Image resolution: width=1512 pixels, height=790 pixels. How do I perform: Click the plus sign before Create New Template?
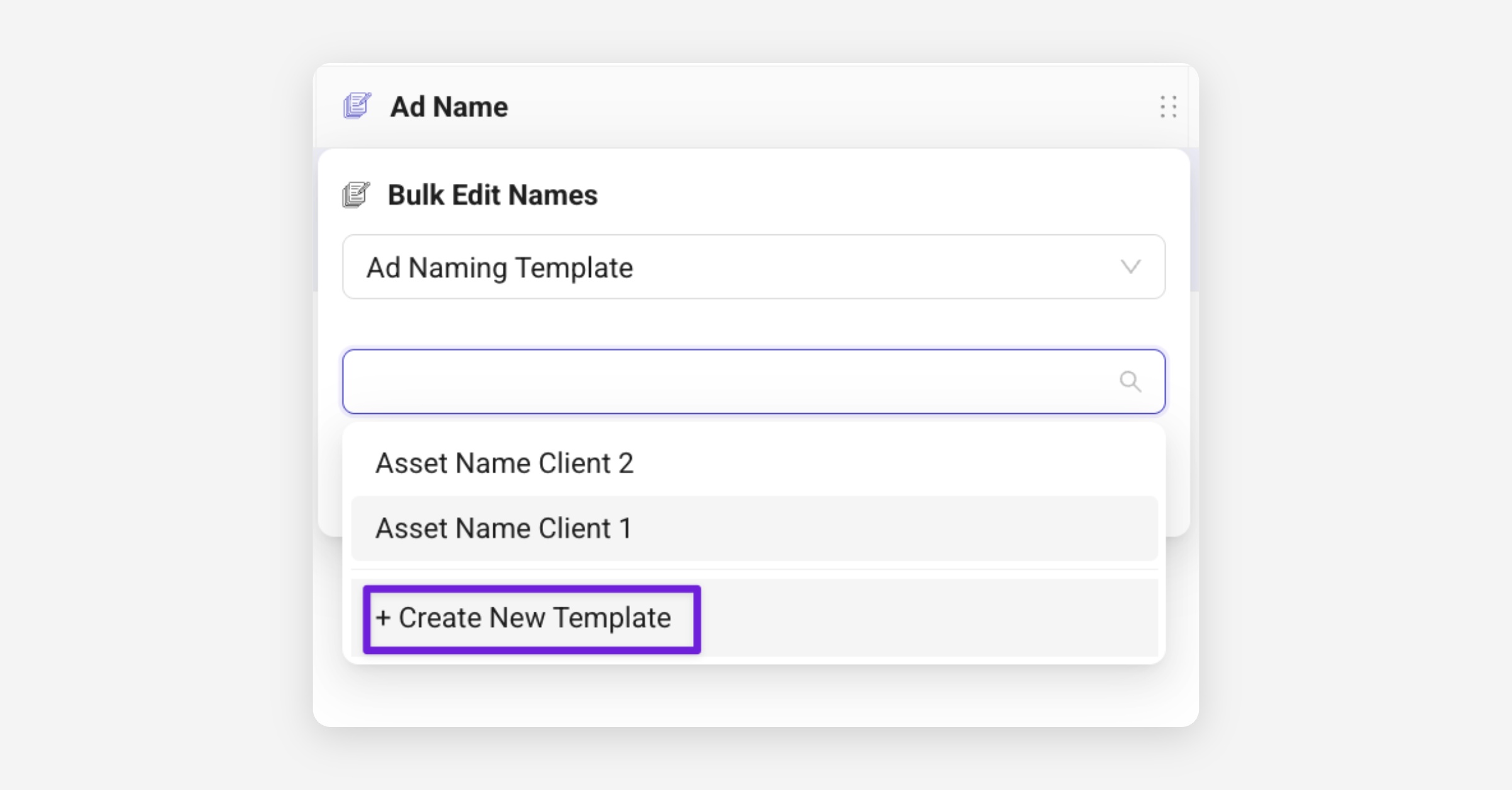pyautogui.click(x=383, y=618)
